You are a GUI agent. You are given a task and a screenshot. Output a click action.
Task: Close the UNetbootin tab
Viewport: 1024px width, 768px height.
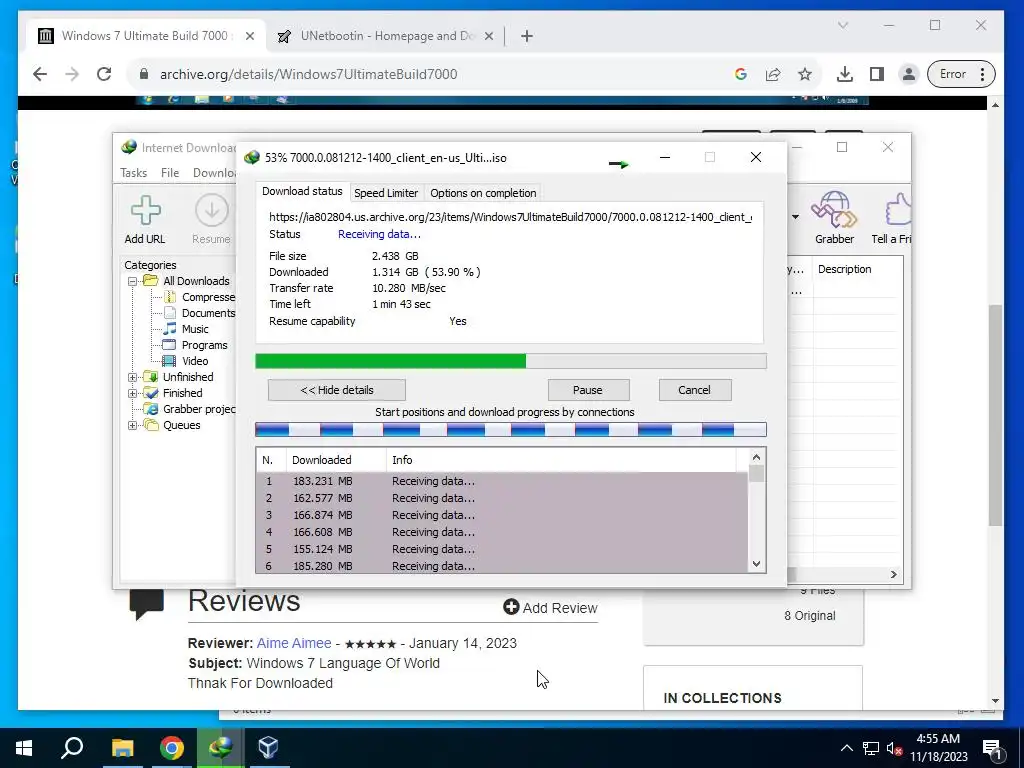(488, 36)
